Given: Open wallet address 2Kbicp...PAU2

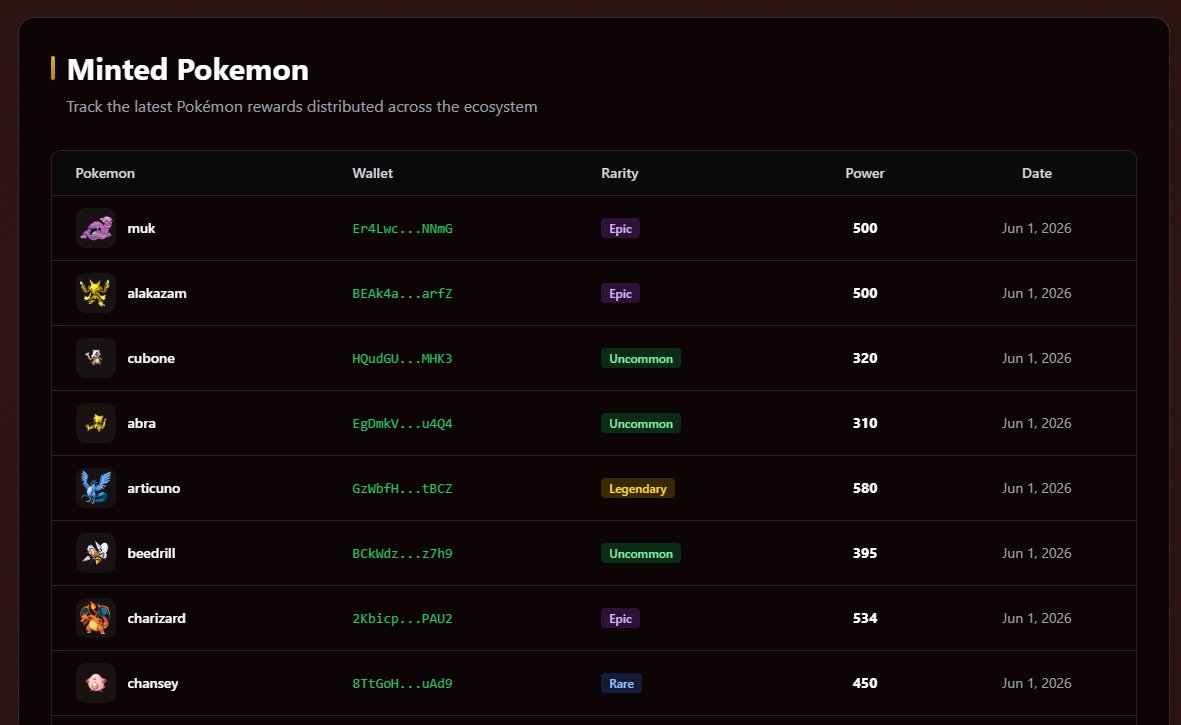Looking at the screenshot, I should (402, 619).
